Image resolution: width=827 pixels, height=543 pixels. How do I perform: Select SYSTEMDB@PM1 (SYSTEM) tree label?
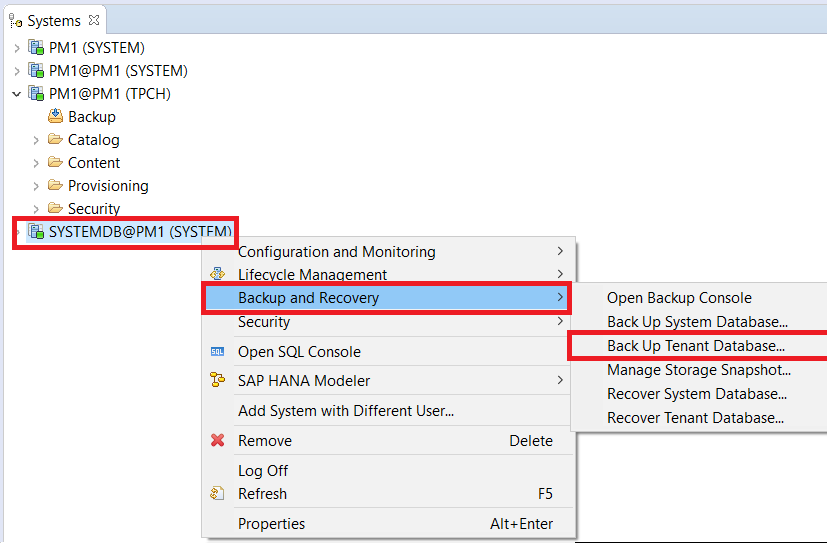pos(140,231)
